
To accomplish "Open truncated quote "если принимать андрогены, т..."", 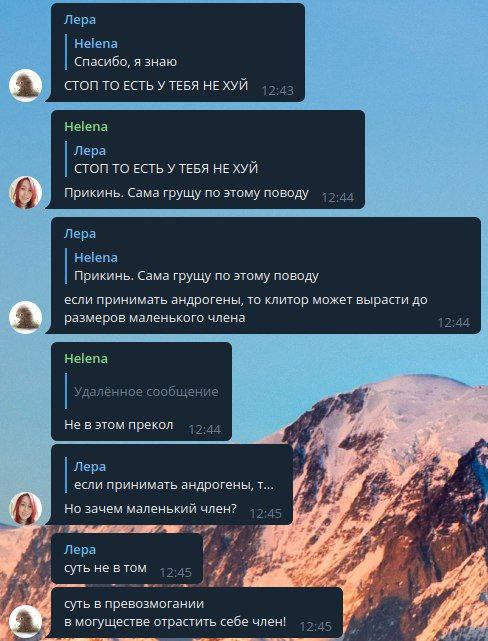I will click(174, 475).
